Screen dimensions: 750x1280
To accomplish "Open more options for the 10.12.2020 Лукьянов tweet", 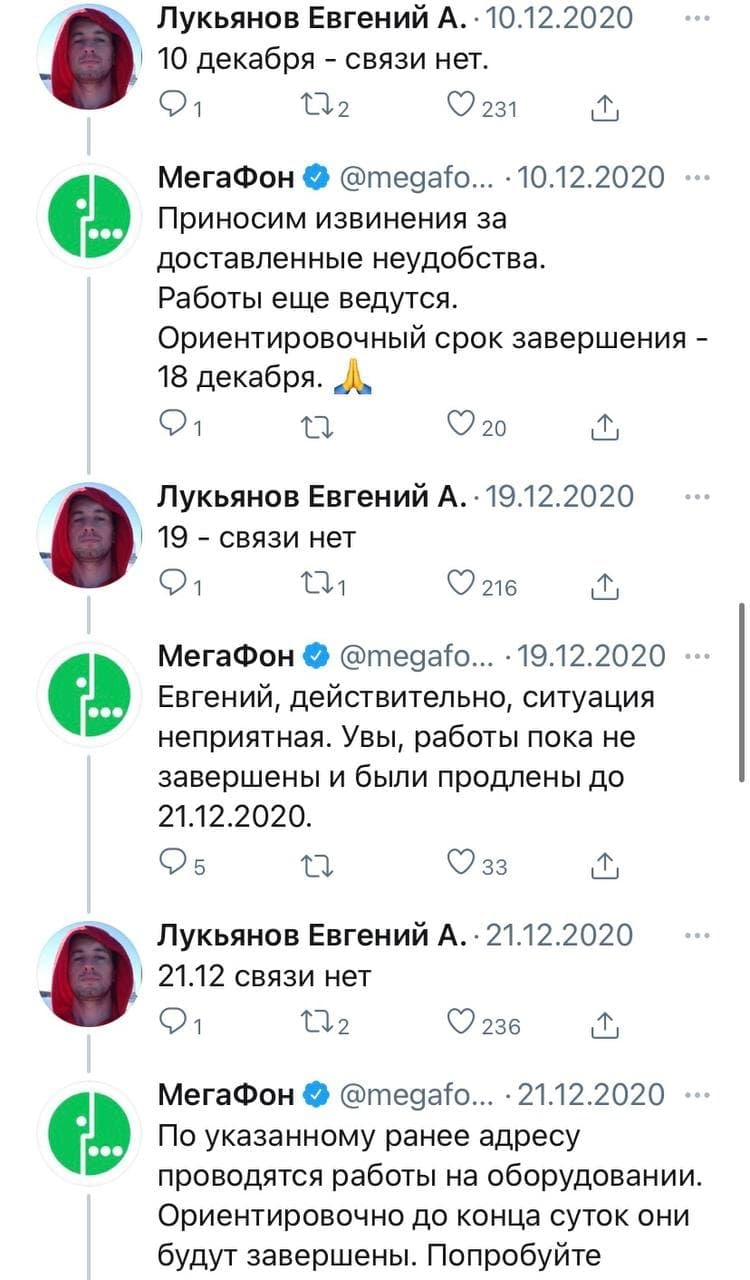I will [x=697, y=18].
